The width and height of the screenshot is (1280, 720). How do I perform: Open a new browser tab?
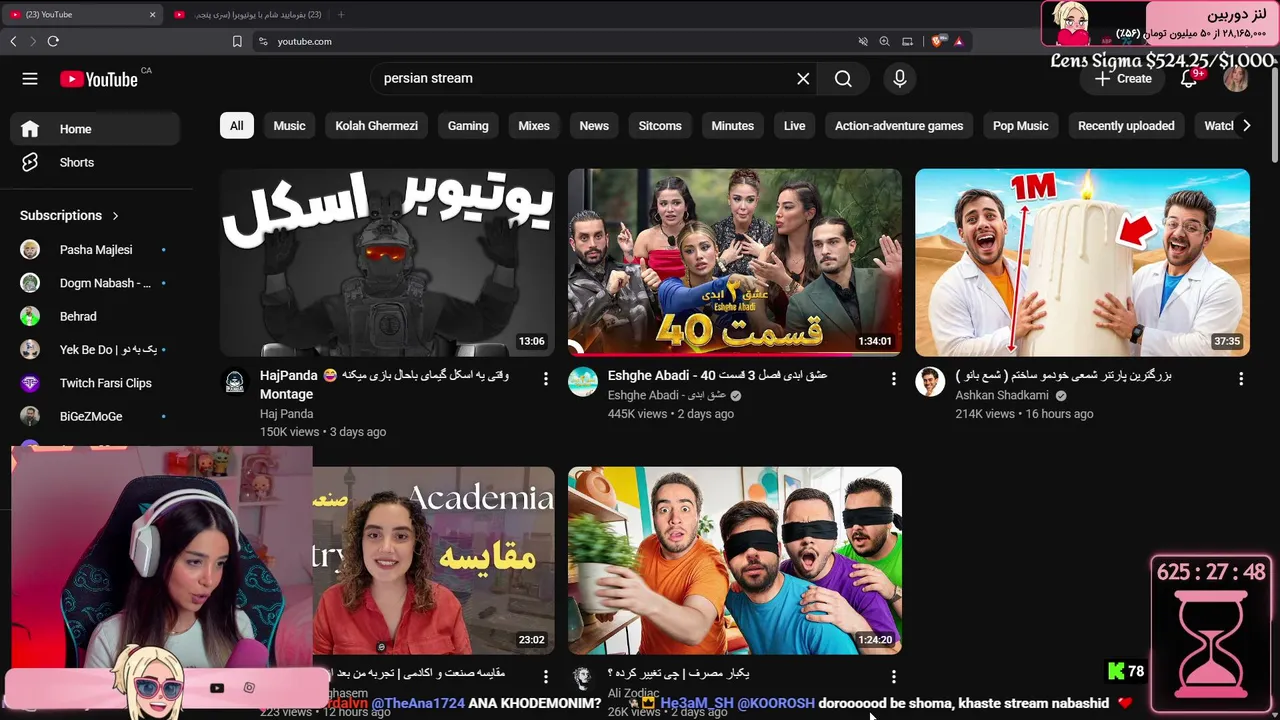(x=341, y=14)
